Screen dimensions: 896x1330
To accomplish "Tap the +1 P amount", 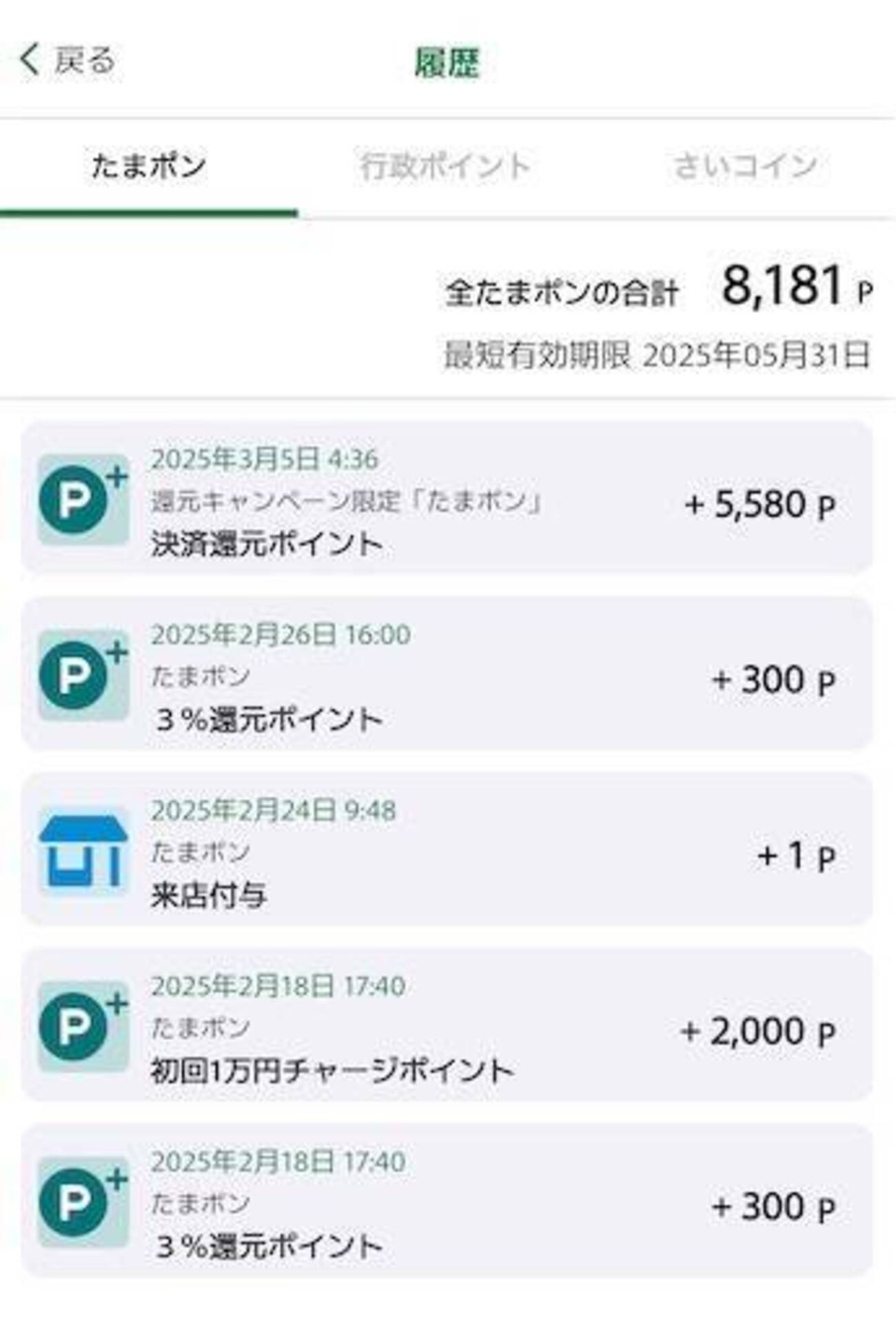I will 796,857.
